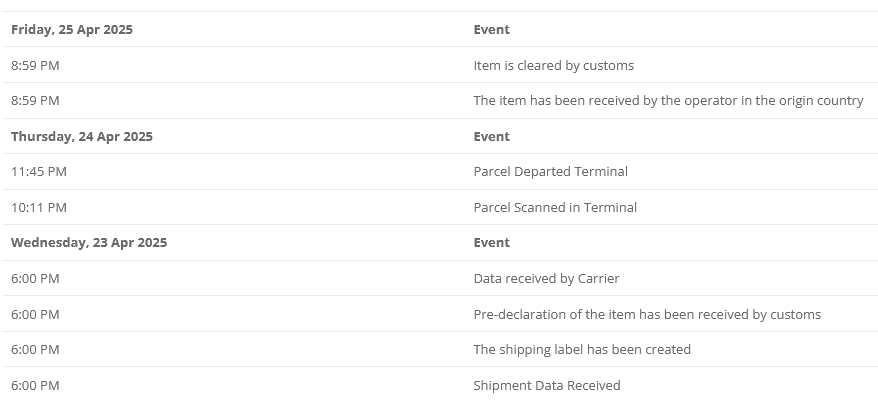Click the Event column header for Thursday
The image size is (878, 400).
click(x=492, y=137)
